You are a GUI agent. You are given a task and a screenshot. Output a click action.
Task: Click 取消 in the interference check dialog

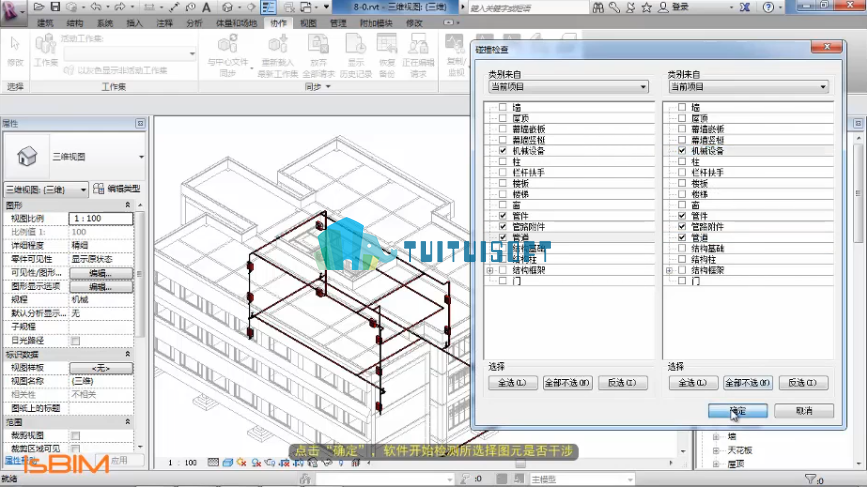[804, 411]
